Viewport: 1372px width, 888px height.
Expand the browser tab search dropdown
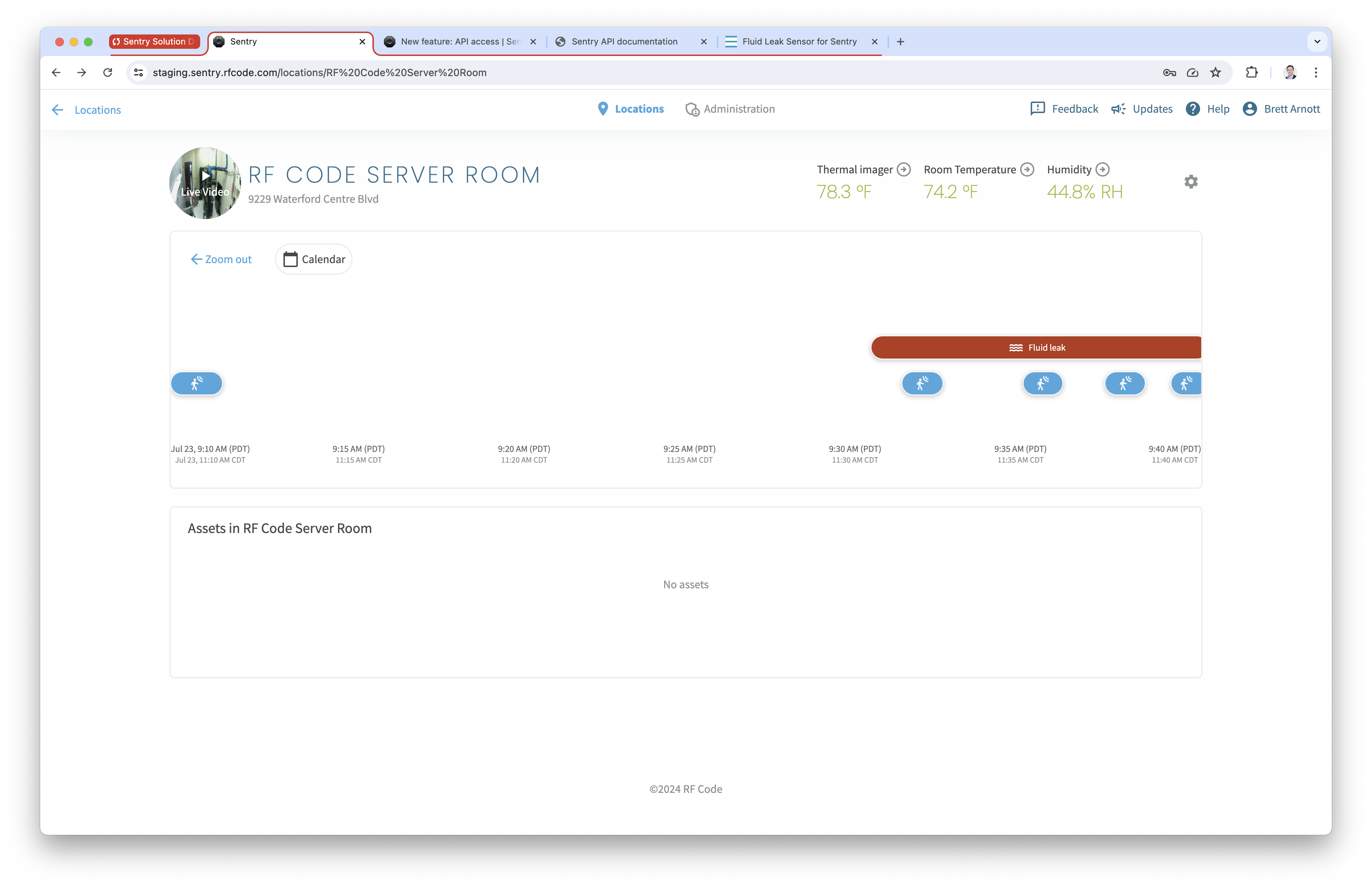pos(1317,42)
